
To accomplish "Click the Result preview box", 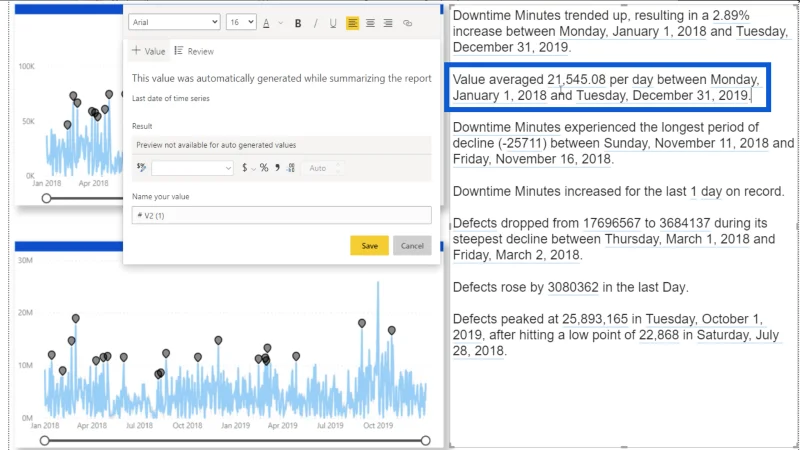I will 282,145.
